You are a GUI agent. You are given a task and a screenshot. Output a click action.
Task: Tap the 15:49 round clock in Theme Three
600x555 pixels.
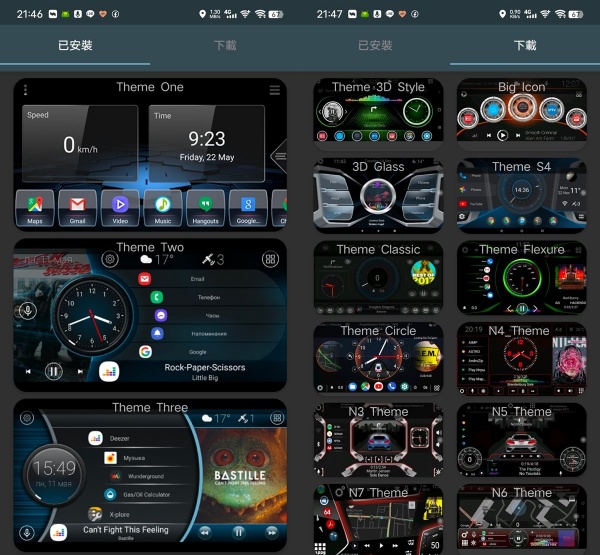coord(54,475)
